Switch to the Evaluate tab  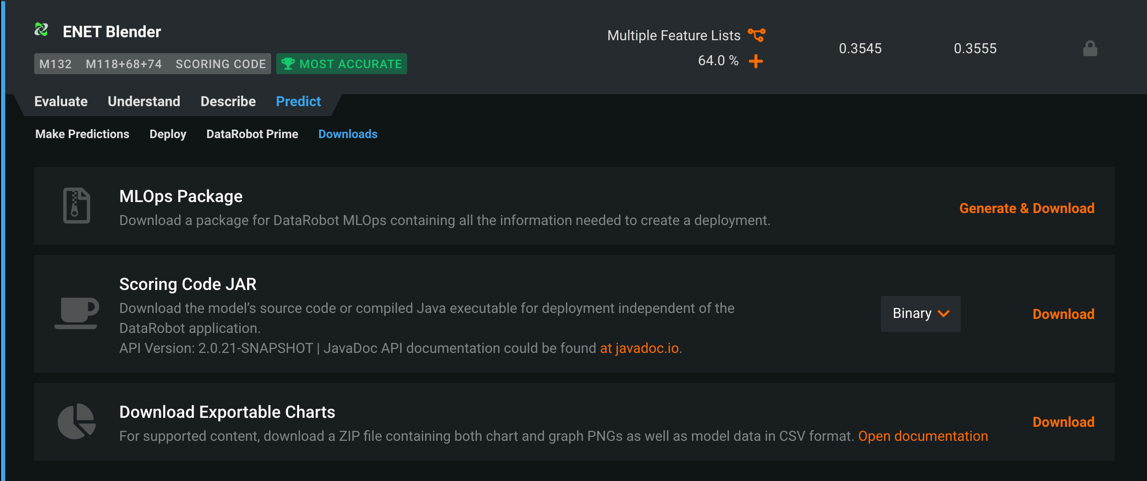[x=61, y=102]
